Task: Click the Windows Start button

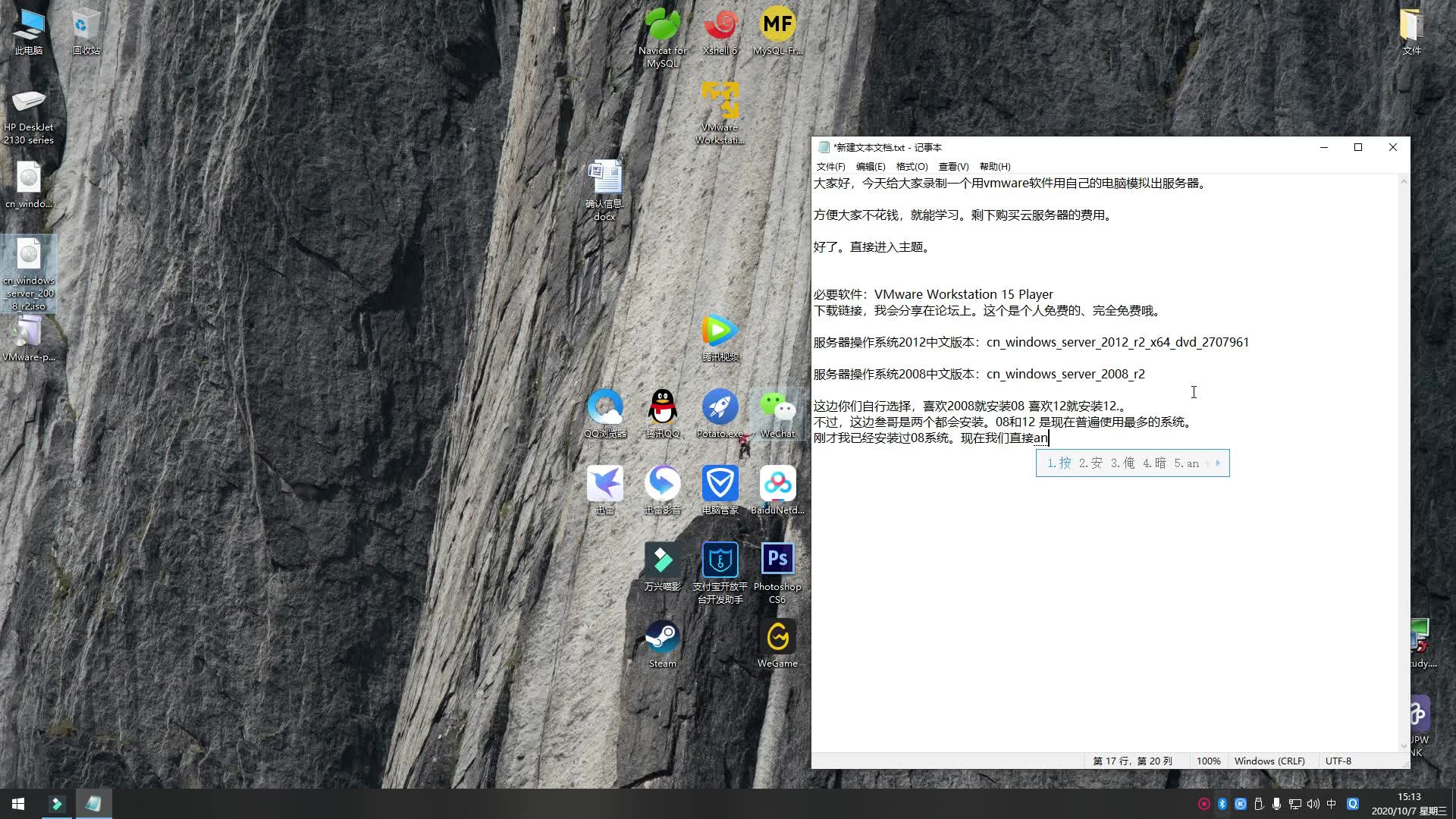Action: coord(18,804)
